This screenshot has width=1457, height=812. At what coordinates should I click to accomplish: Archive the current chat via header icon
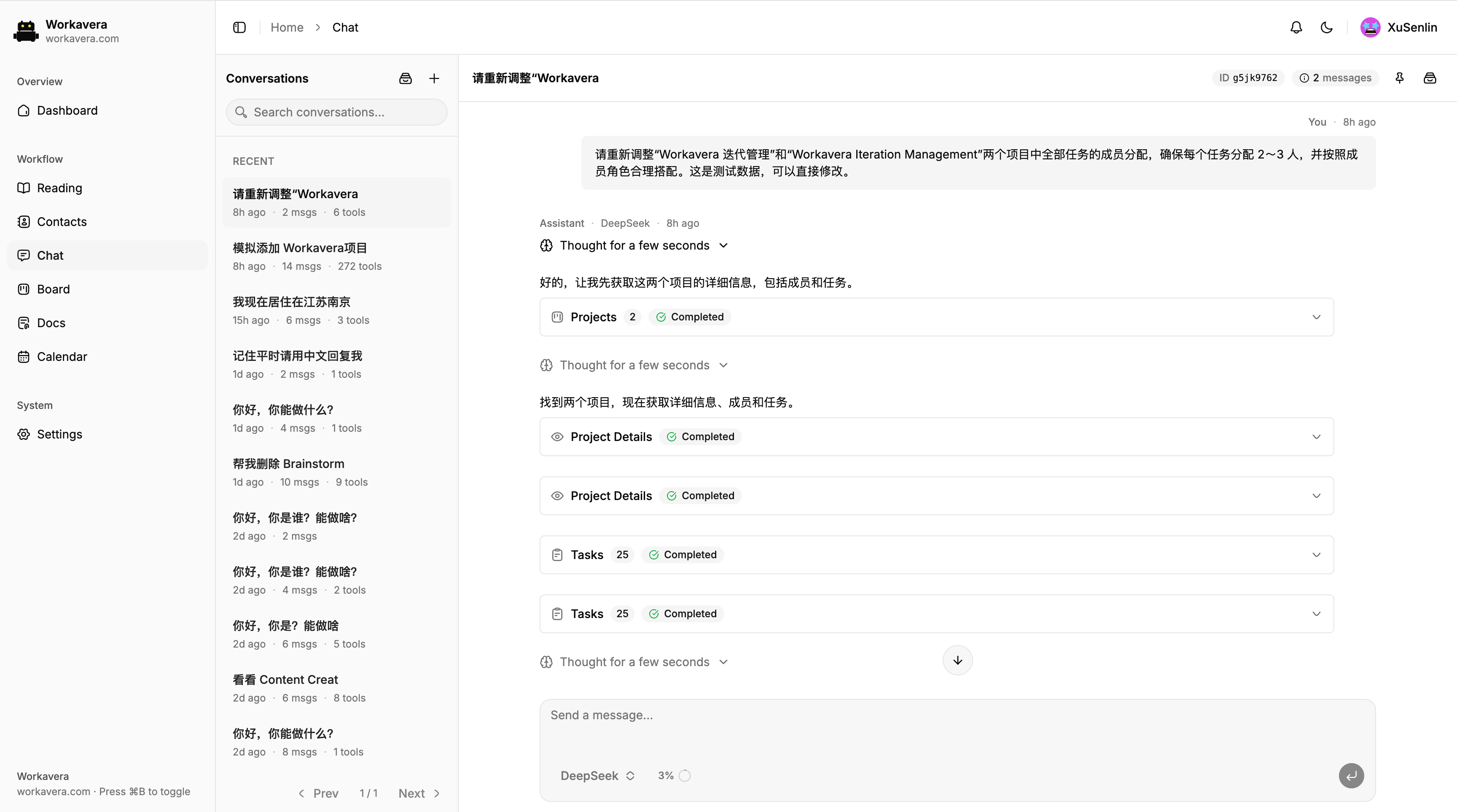click(1430, 78)
